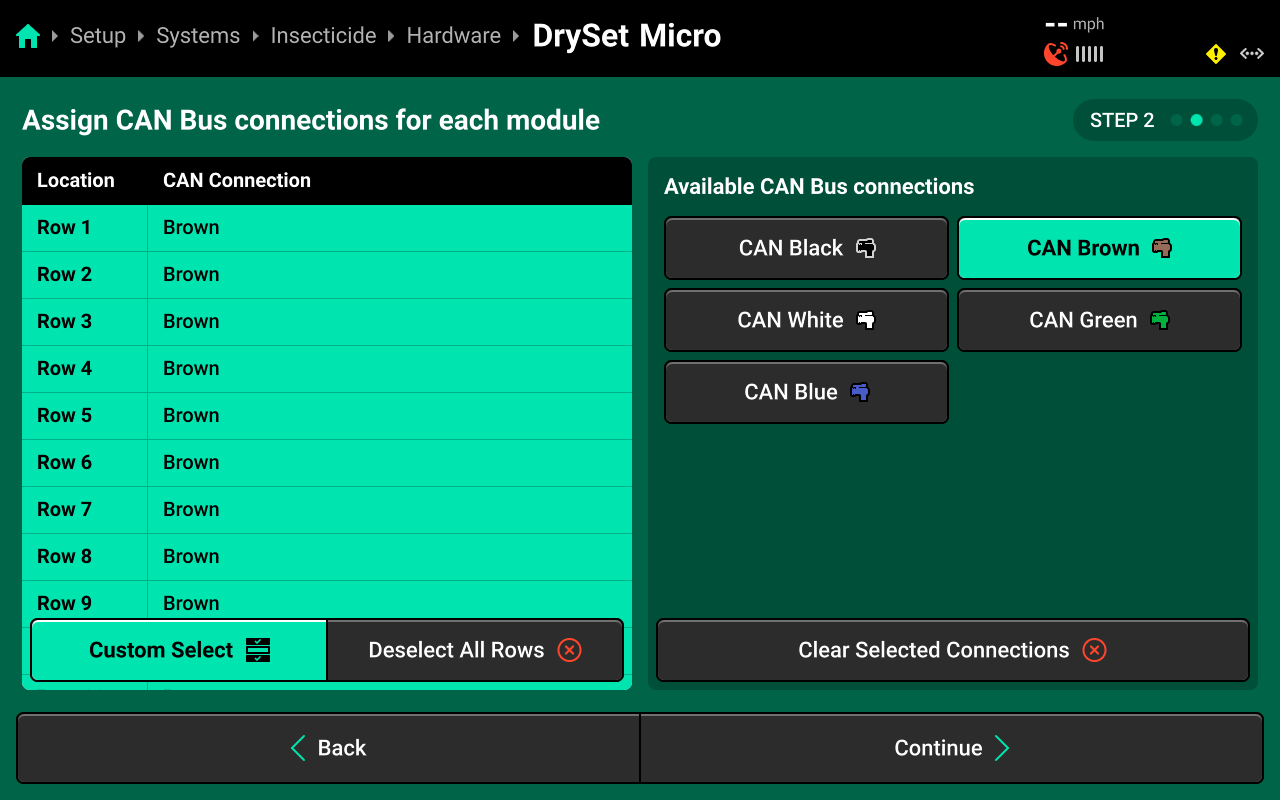Click the Continue right chevron icon

pyautogui.click(x=1002, y=748)
